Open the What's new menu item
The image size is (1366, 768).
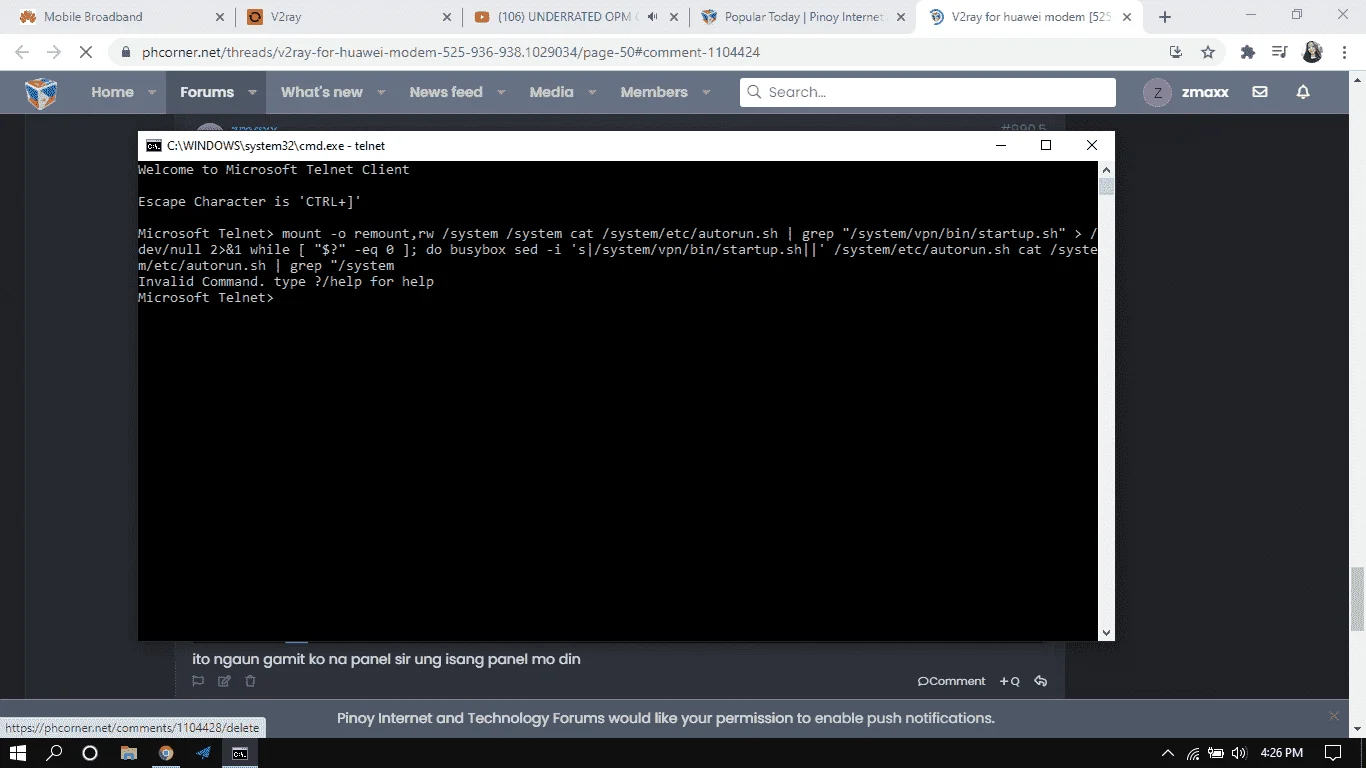pos(322,92)
